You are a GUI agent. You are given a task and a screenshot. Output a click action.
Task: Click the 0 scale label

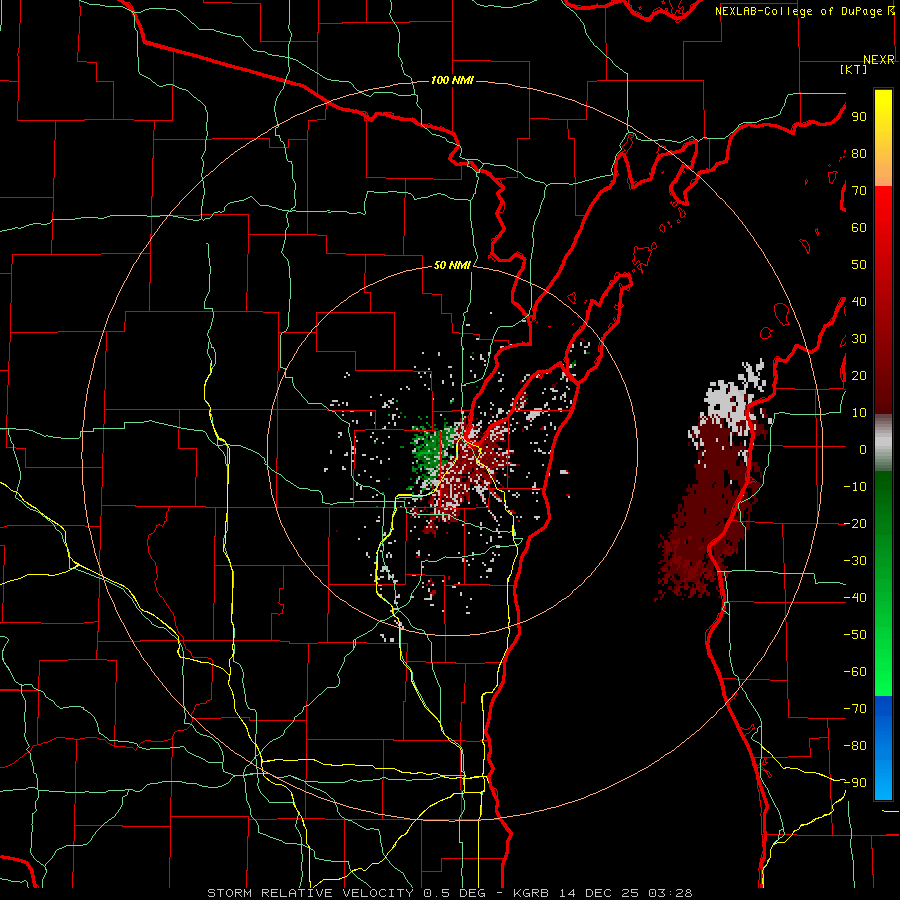tap(863, 450)
